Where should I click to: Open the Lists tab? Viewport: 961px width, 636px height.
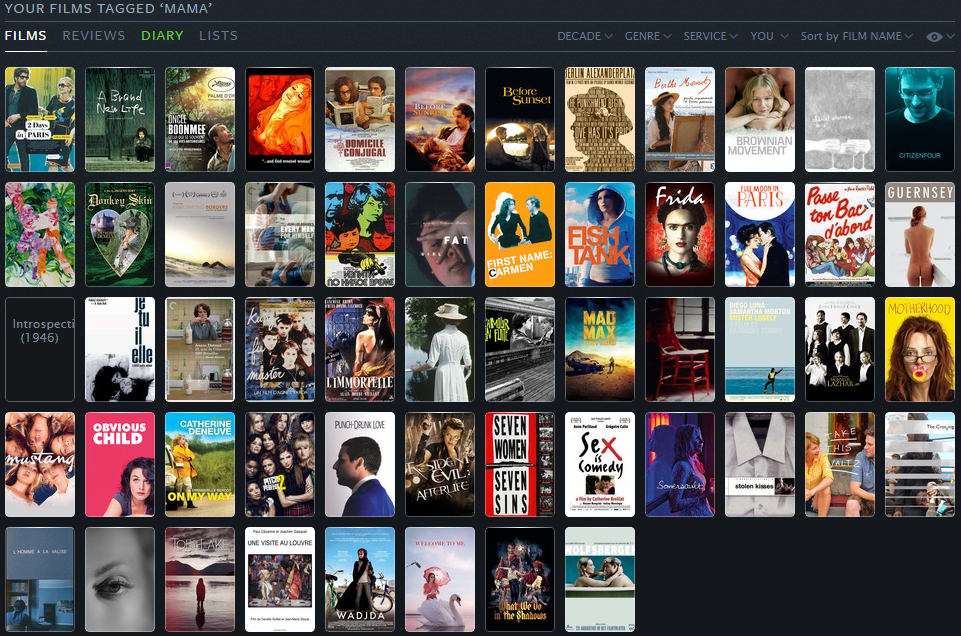[x=218, y=36]
